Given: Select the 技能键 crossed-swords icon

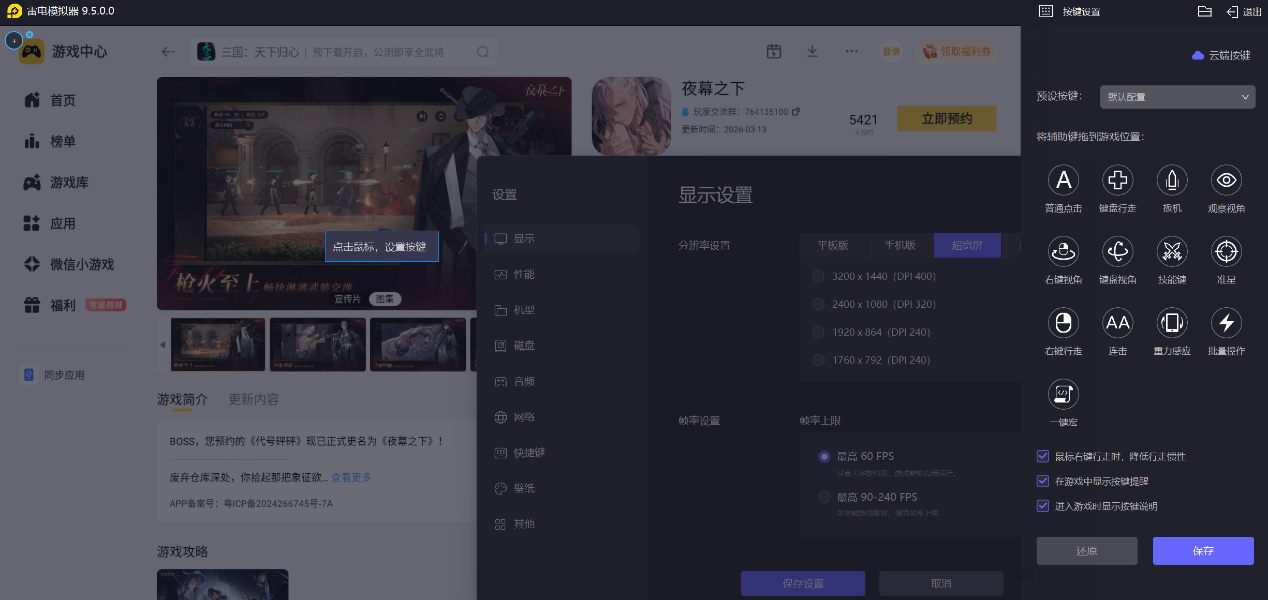Looking at the screenshot, I should coord(1171,251).
